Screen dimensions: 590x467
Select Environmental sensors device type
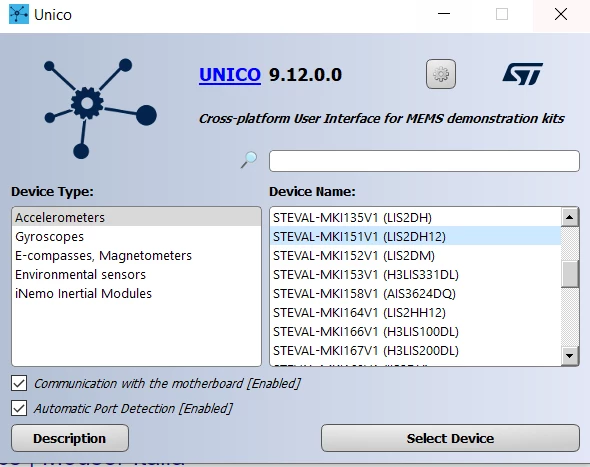pos(136,274)
